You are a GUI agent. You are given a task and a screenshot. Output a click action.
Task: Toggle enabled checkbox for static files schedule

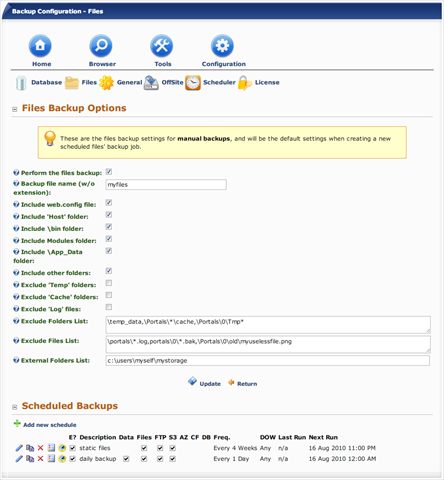pos(73,448)
